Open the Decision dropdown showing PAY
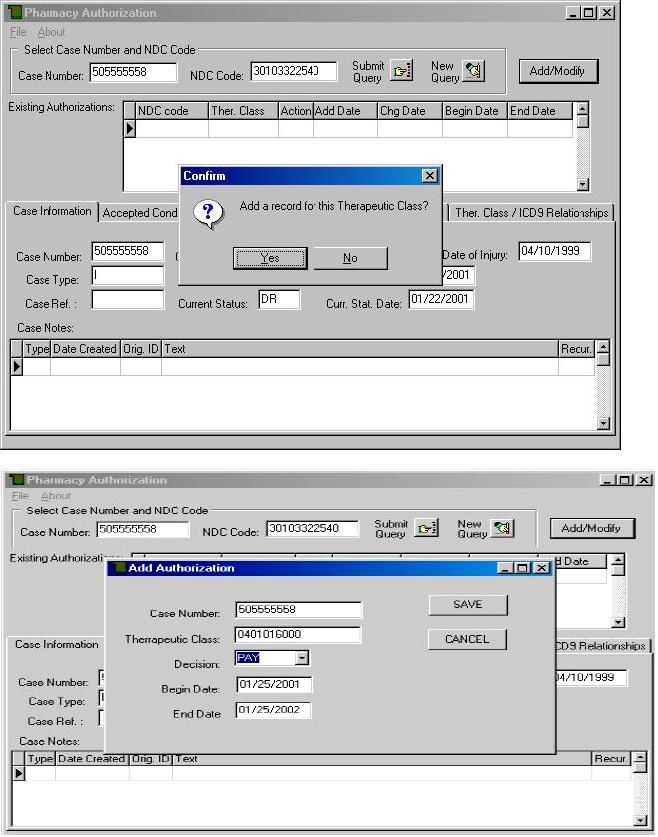The width and height of the screenshot is (658, 837). click(x=302, y=658)
